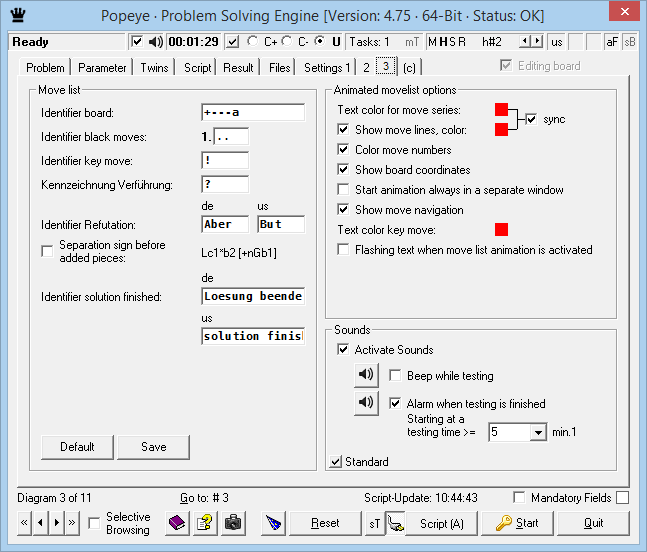Screen dimensions: 647x552
Task: Open the Result tab
Action: click(x=238, y=68)
